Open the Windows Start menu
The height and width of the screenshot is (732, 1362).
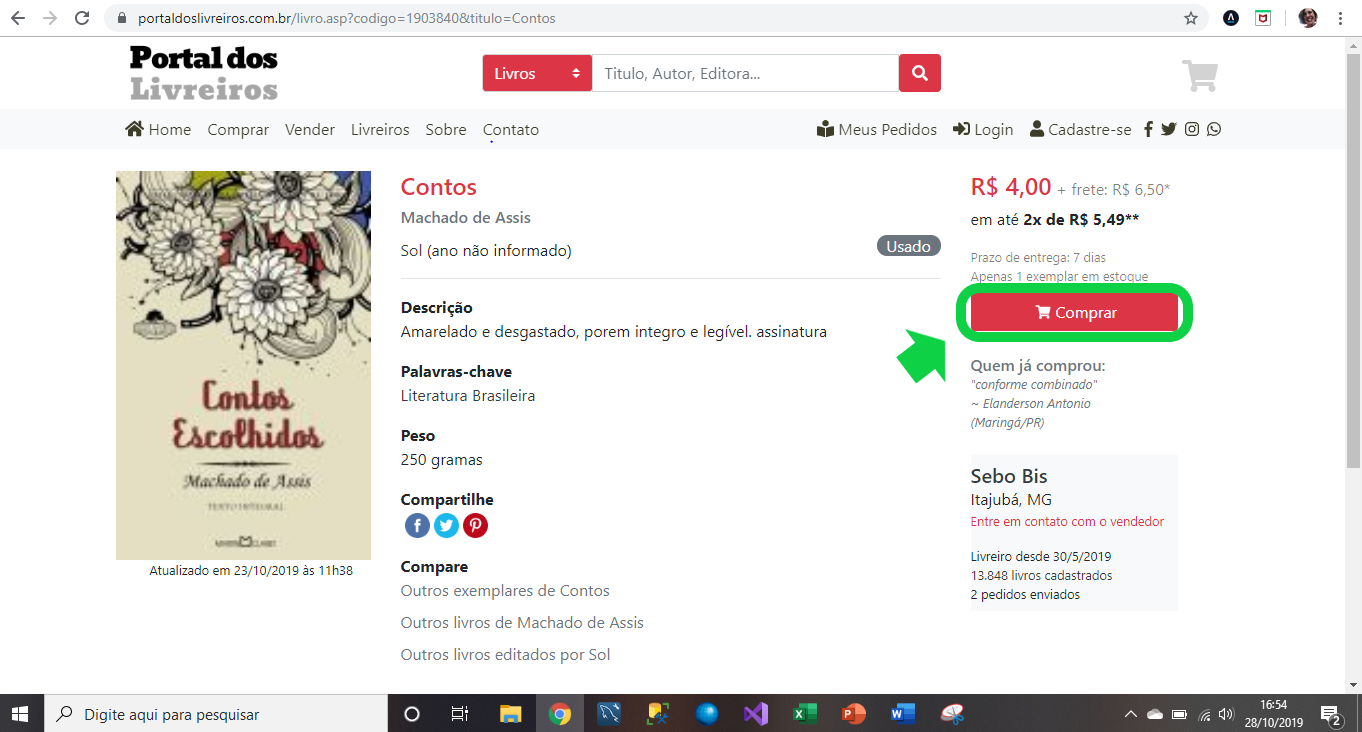21,714
